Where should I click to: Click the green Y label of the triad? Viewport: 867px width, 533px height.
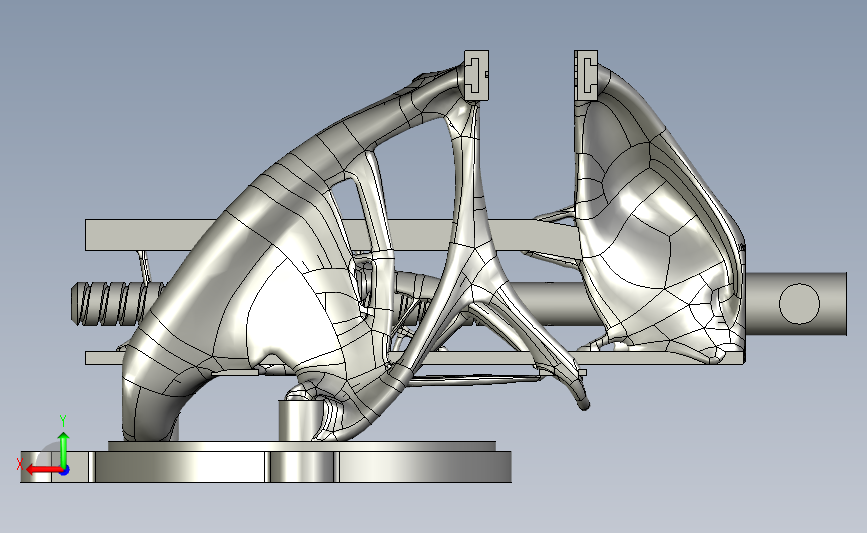(63, 421)
